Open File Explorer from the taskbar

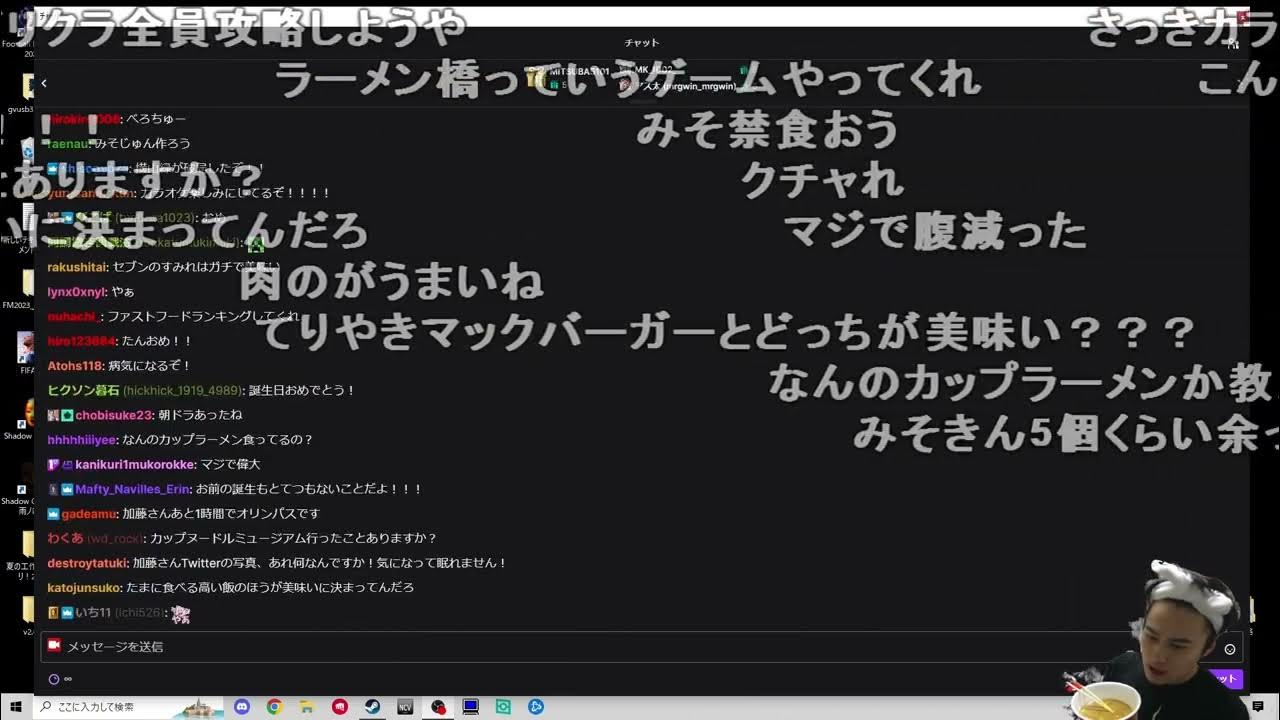307,707
